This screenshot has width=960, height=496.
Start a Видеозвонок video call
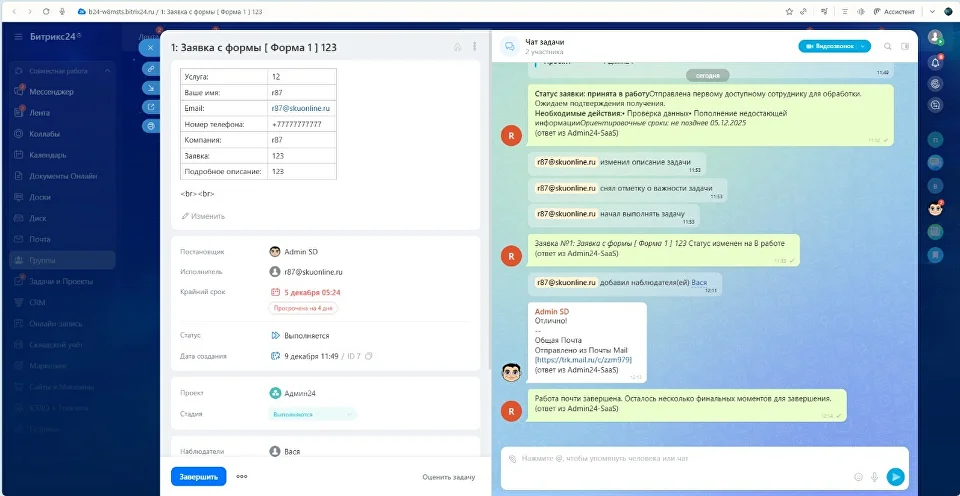tap(828, 46)
